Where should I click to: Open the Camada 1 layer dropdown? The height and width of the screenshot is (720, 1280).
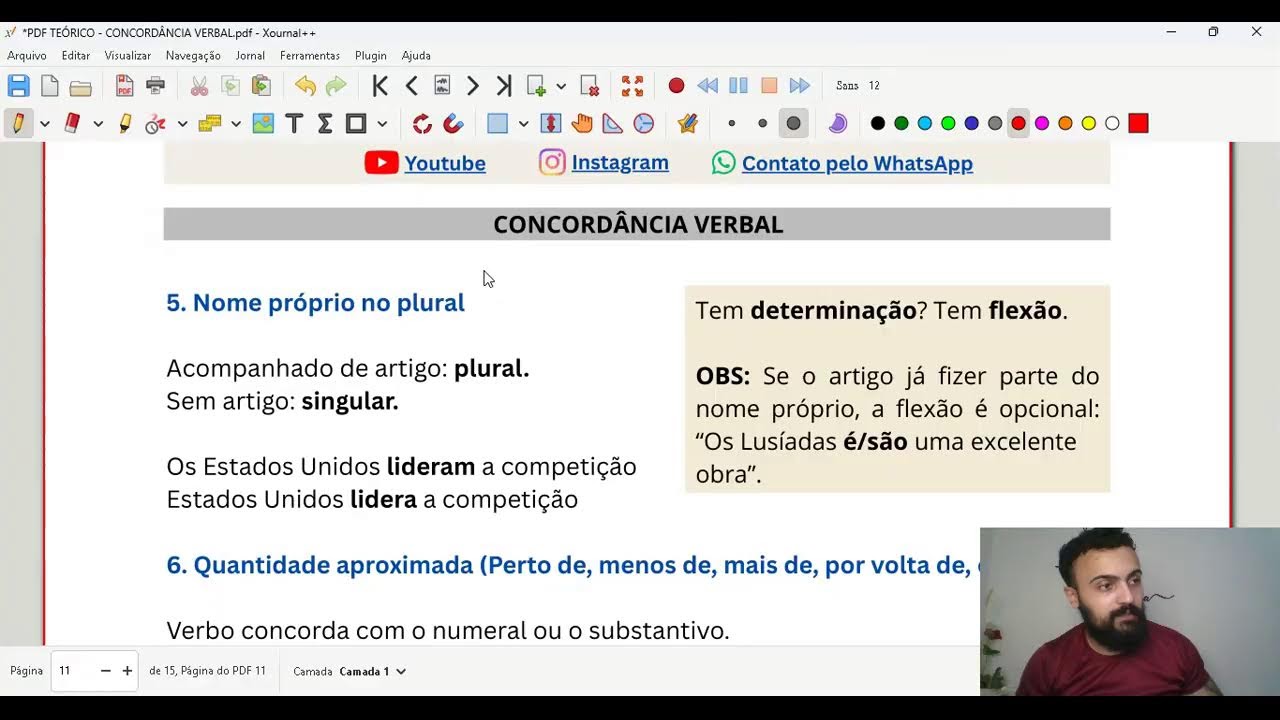pos(373,671)
